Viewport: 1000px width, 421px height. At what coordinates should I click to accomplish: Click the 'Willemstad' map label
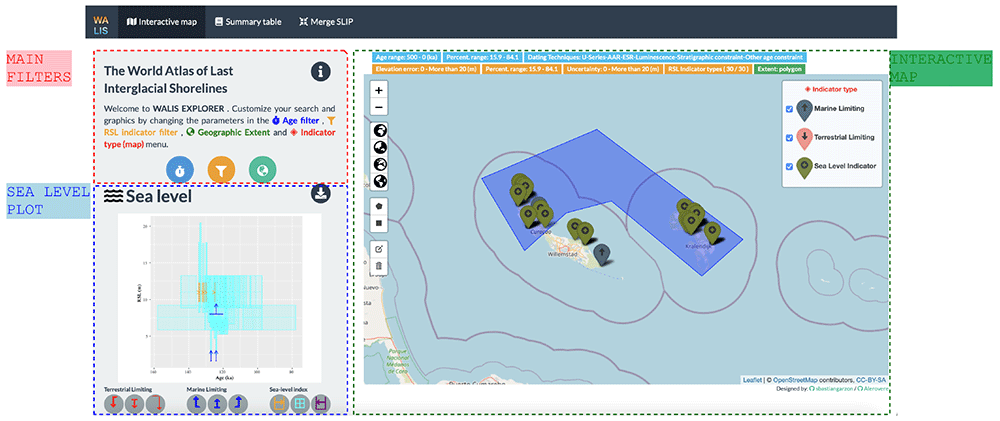tap(562, 254)
